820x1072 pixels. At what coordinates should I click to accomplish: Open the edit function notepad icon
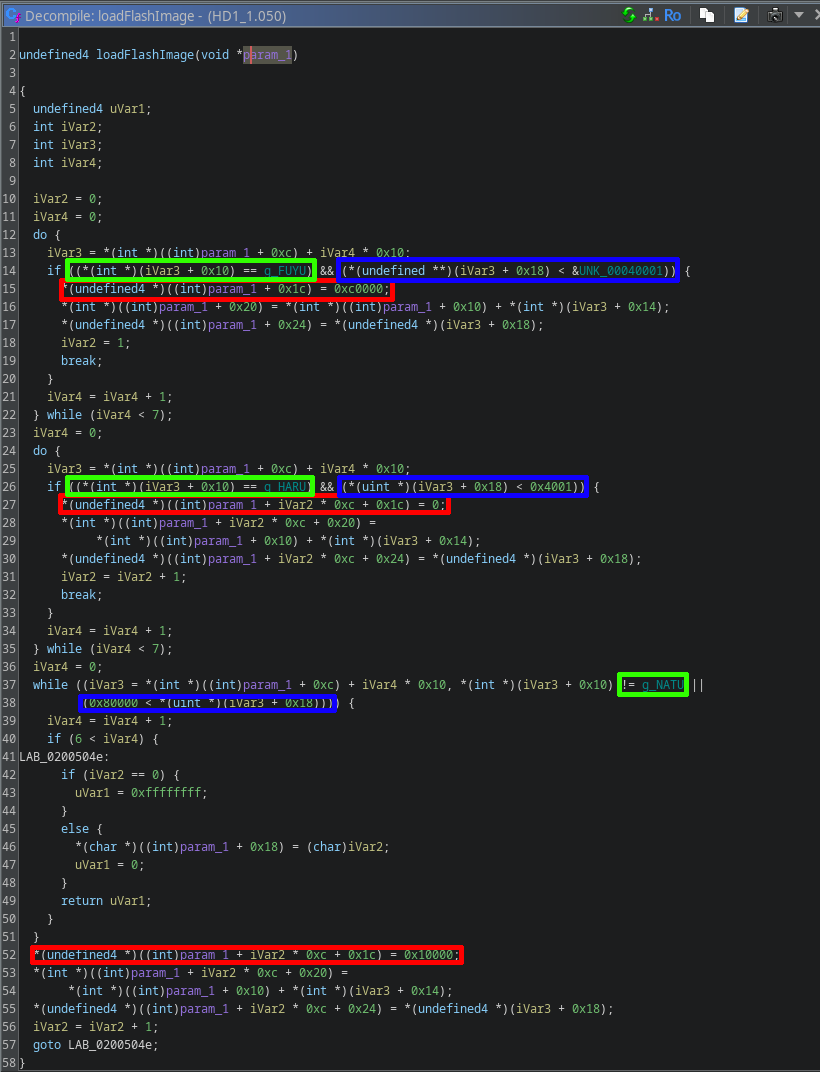coord(741,15)
